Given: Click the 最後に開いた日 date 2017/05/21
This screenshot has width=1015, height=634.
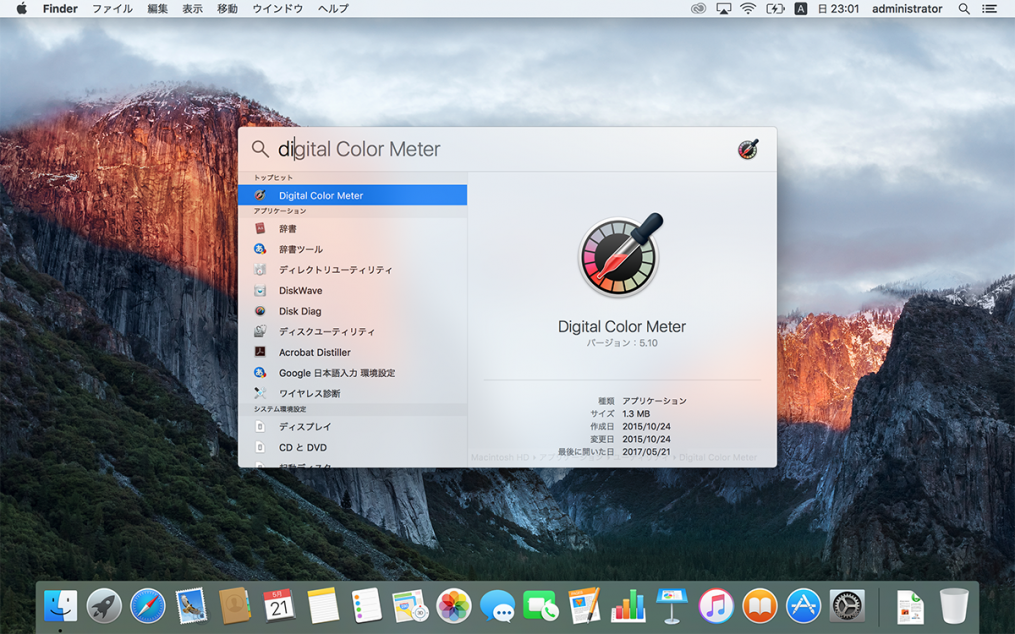Looking at the screenshot, I should (646, 452).
